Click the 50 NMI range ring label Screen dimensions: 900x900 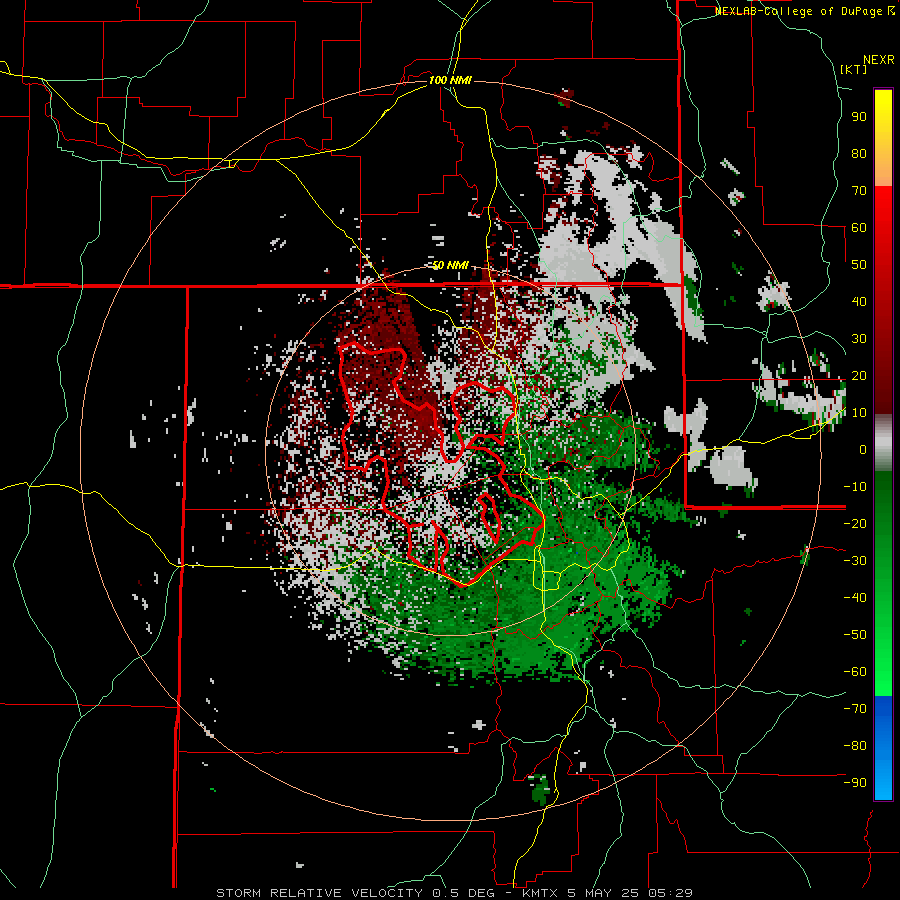click(451, 265)
